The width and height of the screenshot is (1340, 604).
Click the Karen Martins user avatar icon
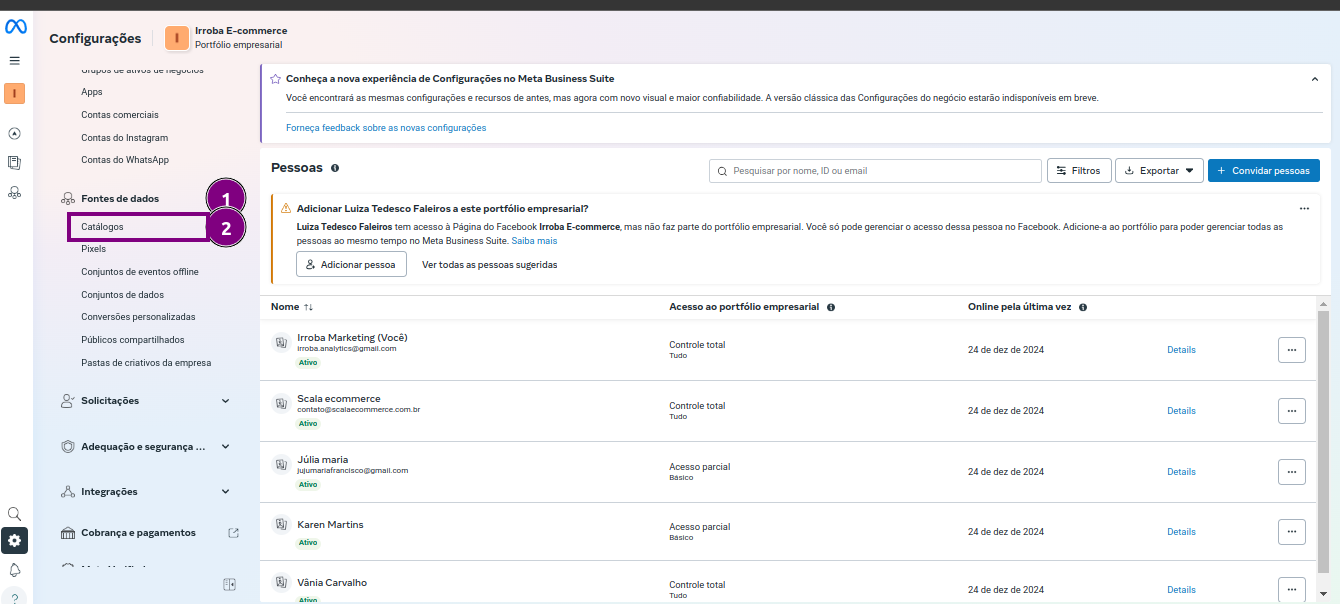click(281, 525)
